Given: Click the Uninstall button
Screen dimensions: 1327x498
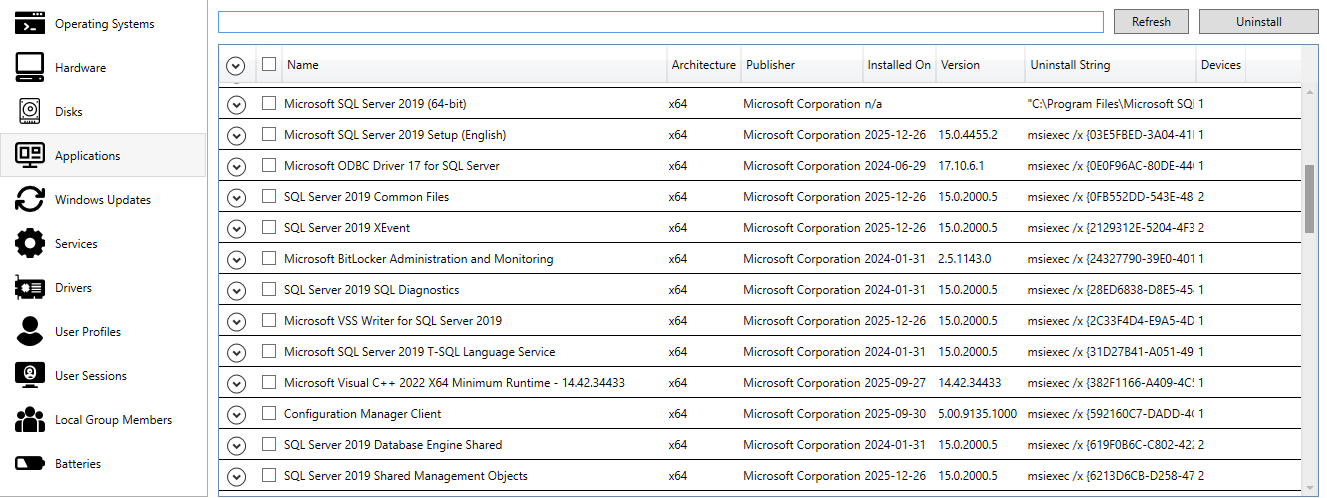Looking at the screenshot, I should click(x=1258, y=21).
